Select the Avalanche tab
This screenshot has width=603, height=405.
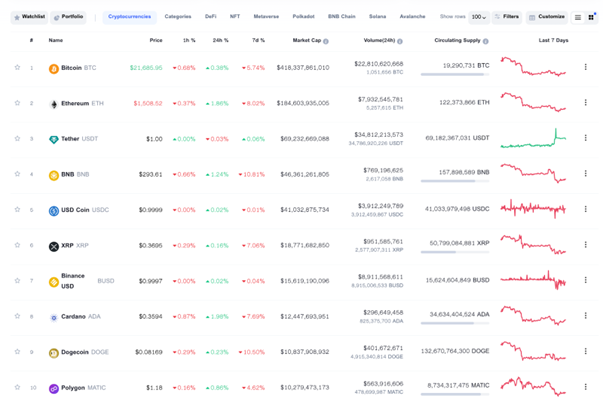point(412,17)
